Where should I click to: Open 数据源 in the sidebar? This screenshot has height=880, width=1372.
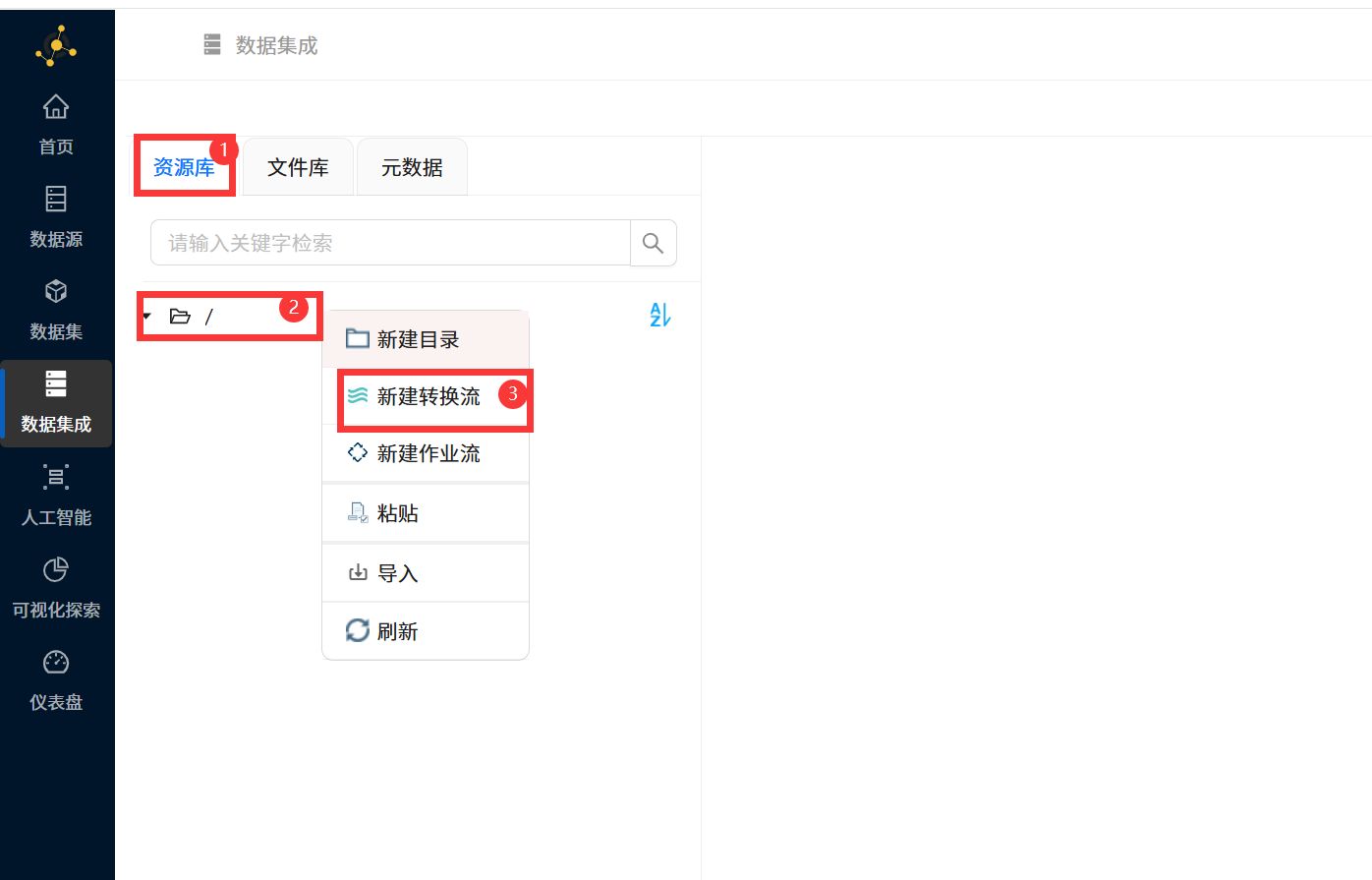point(56,217)
